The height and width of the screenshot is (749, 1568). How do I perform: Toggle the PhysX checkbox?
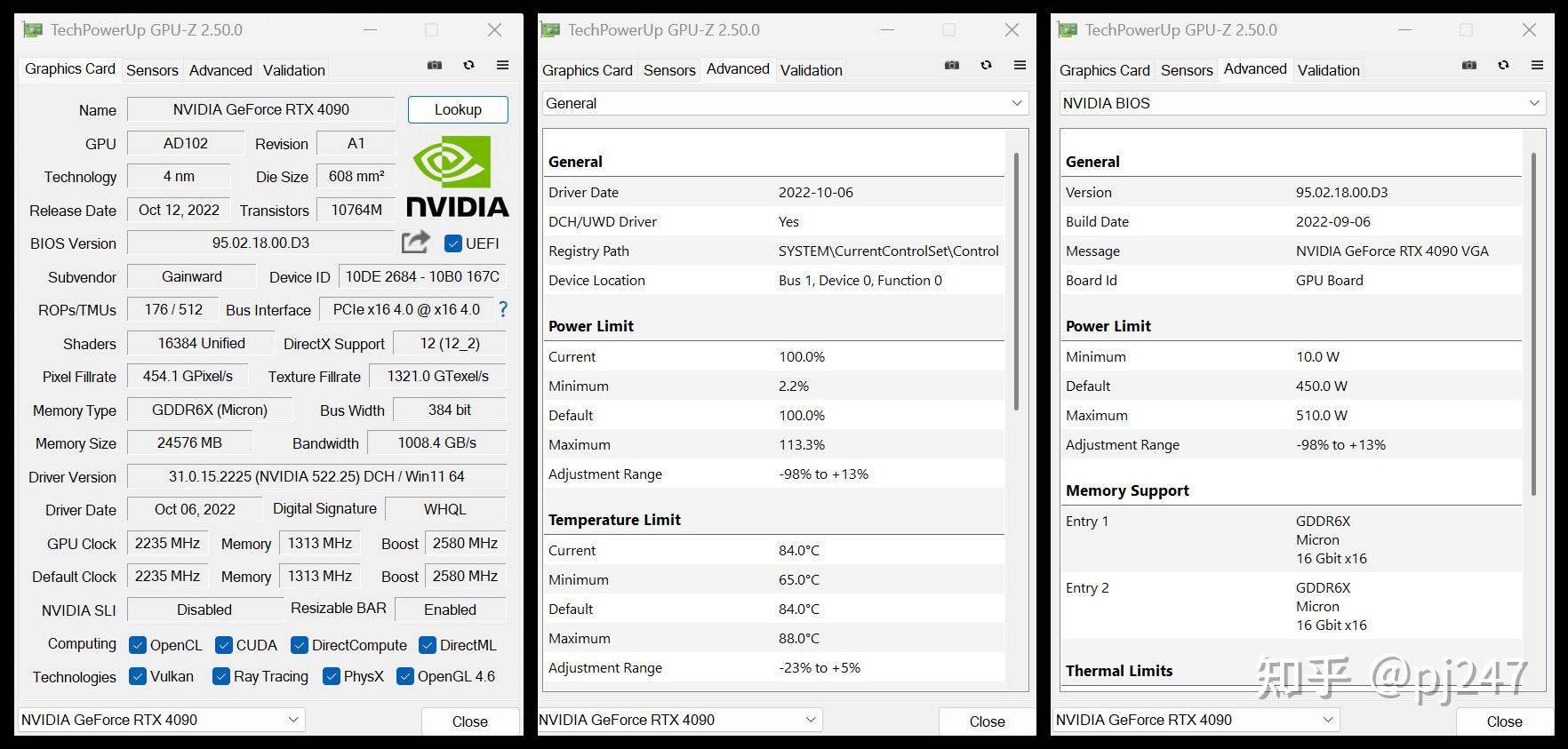332,676
